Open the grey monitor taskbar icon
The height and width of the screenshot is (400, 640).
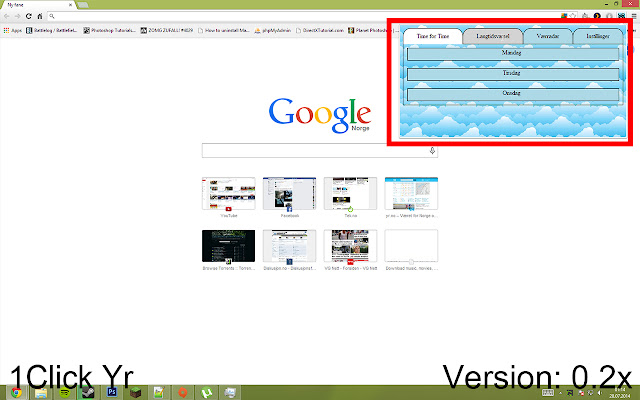pos(230,393)
